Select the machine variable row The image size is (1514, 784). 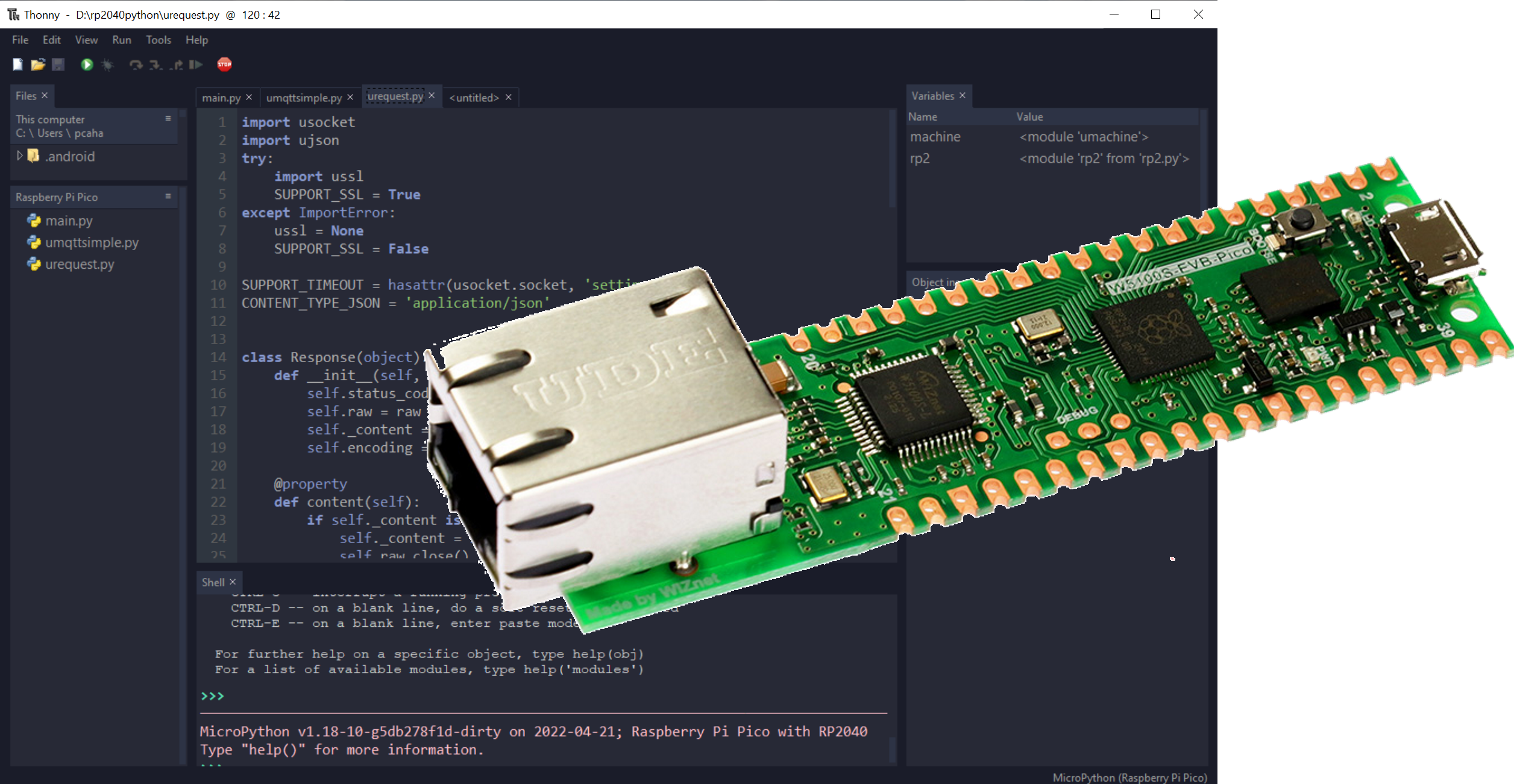tap(1052, 137)
